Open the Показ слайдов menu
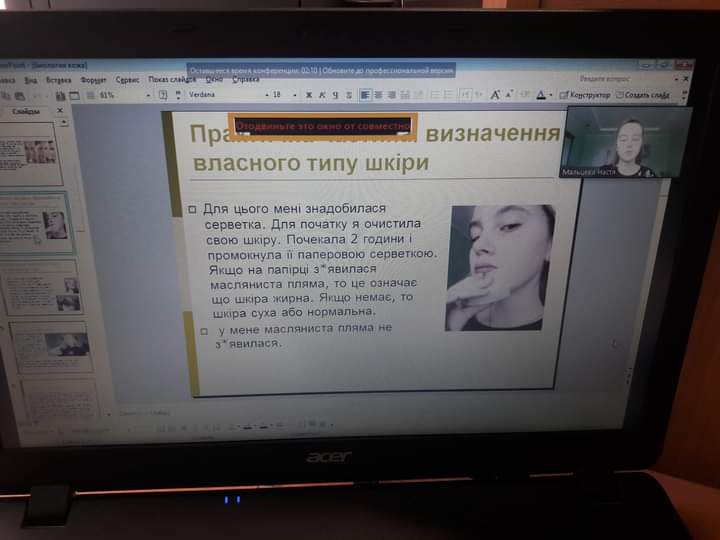The image size is (720, 540). pos(172,79)
